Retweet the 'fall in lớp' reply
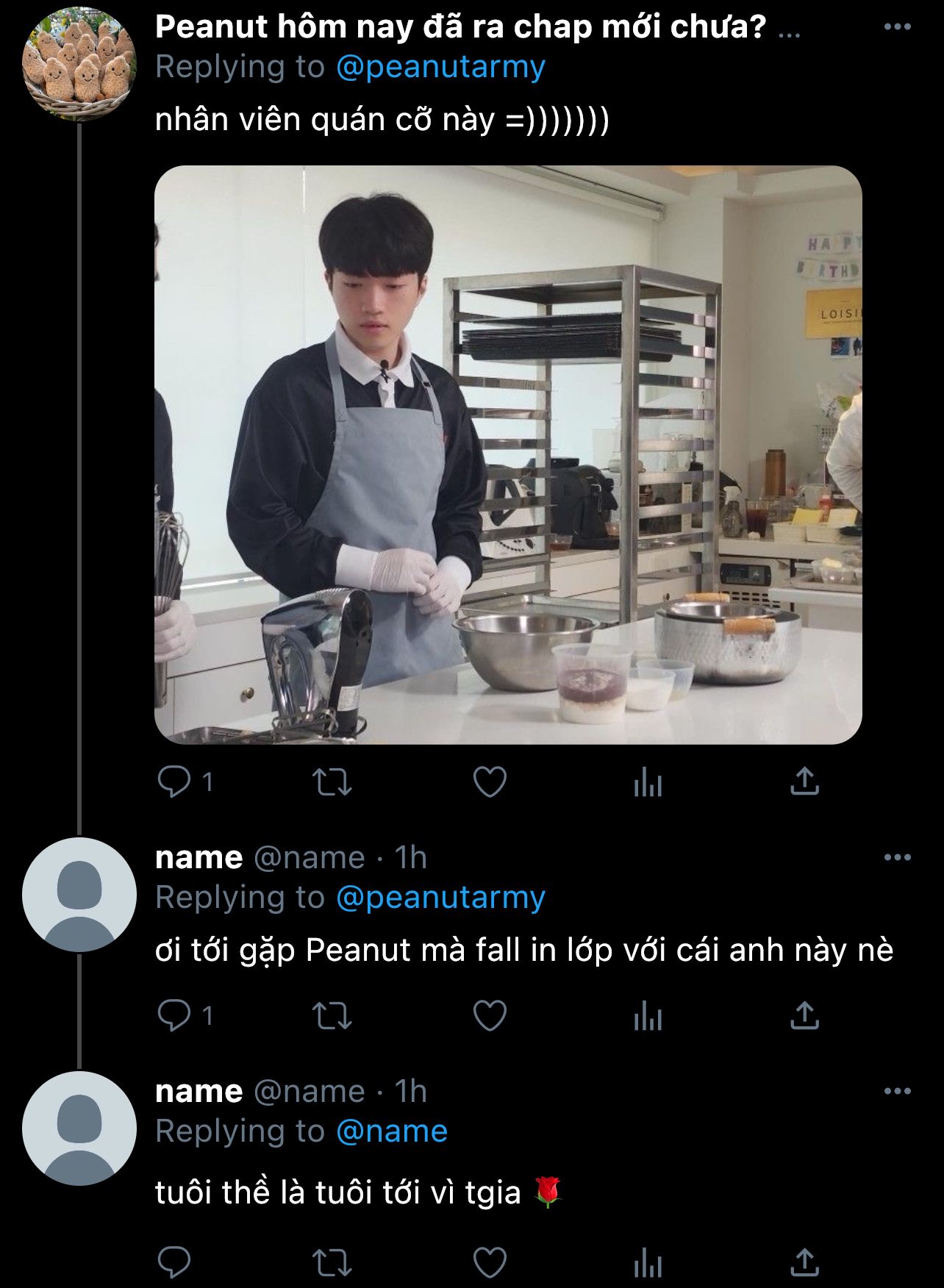Image resolution: width=944 pixels, height=1288 pixels. click(x=332, y=1016)
